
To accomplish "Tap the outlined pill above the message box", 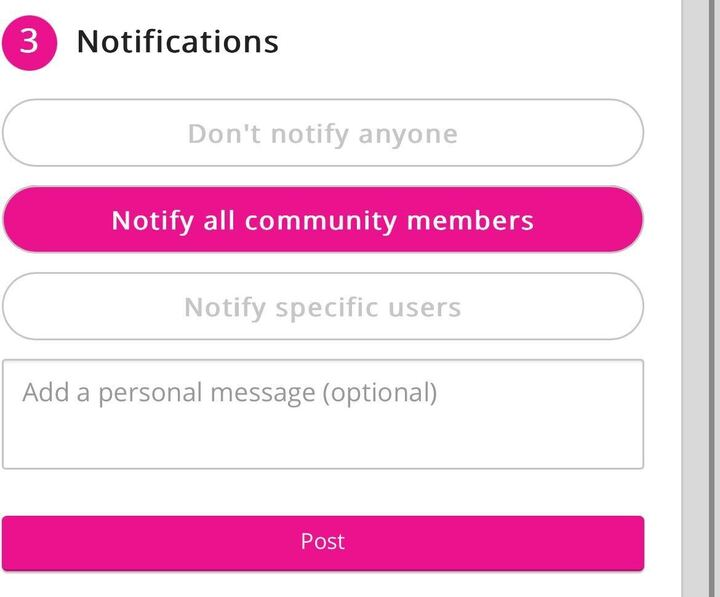I will click(322, 307).
